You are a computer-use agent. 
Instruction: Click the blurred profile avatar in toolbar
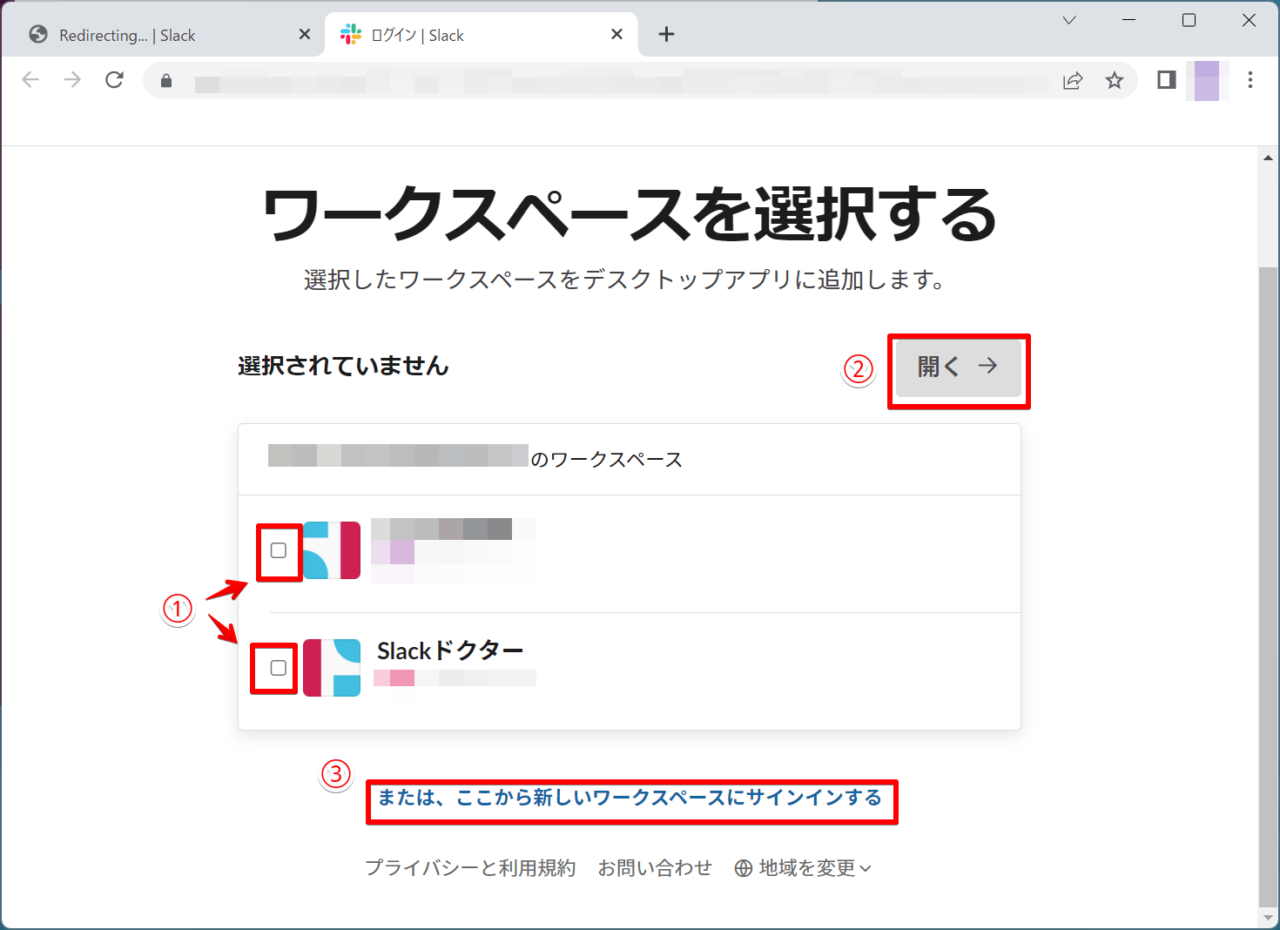pos(1207,81)
